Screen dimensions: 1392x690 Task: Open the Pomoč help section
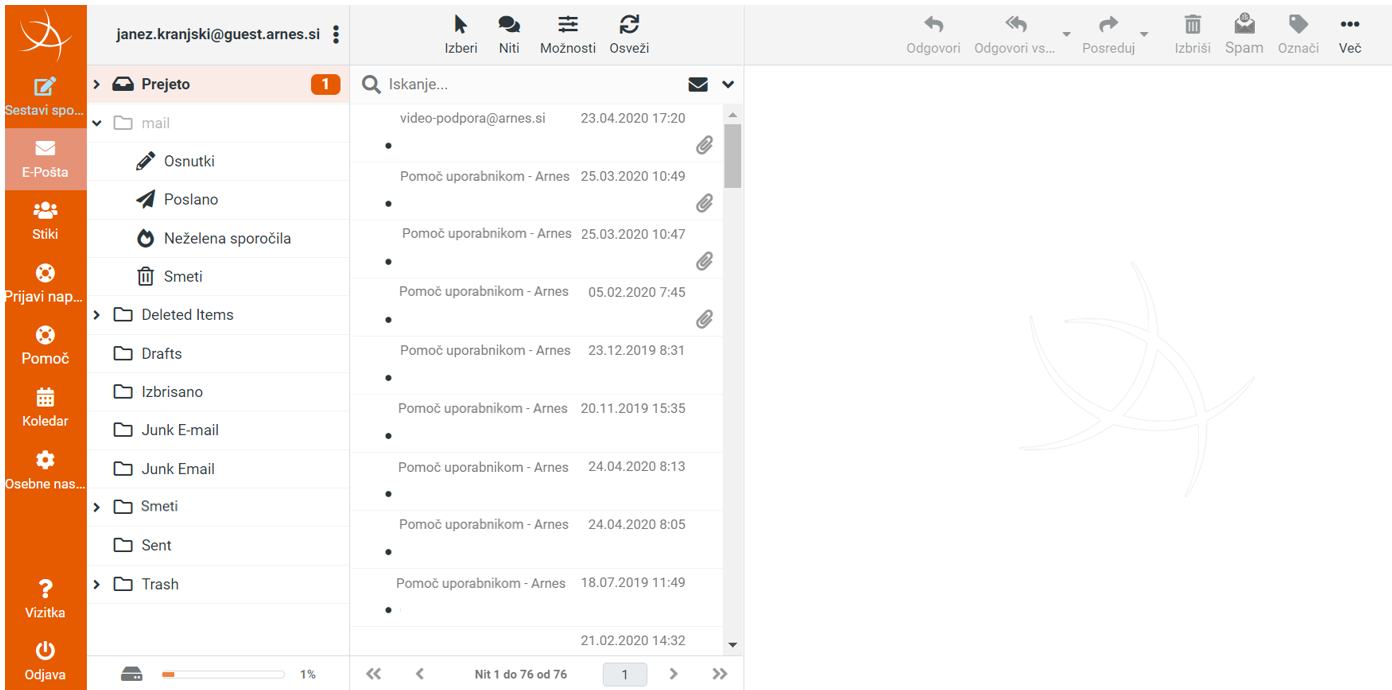click(x=44, y=345)
